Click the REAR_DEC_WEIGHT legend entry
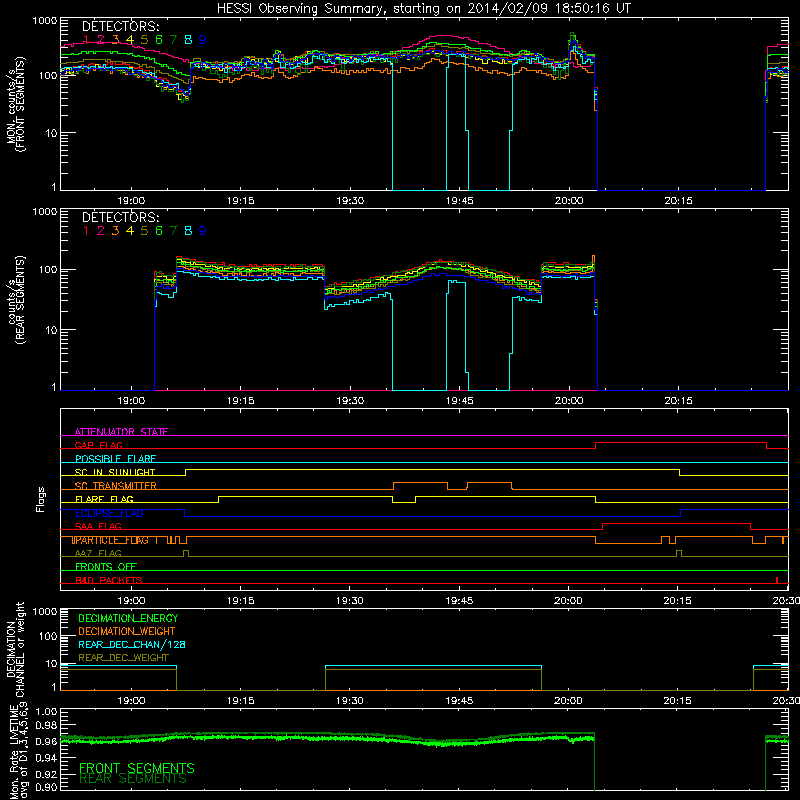This screenshot has height=800, width=800. (x=123, y=658)
